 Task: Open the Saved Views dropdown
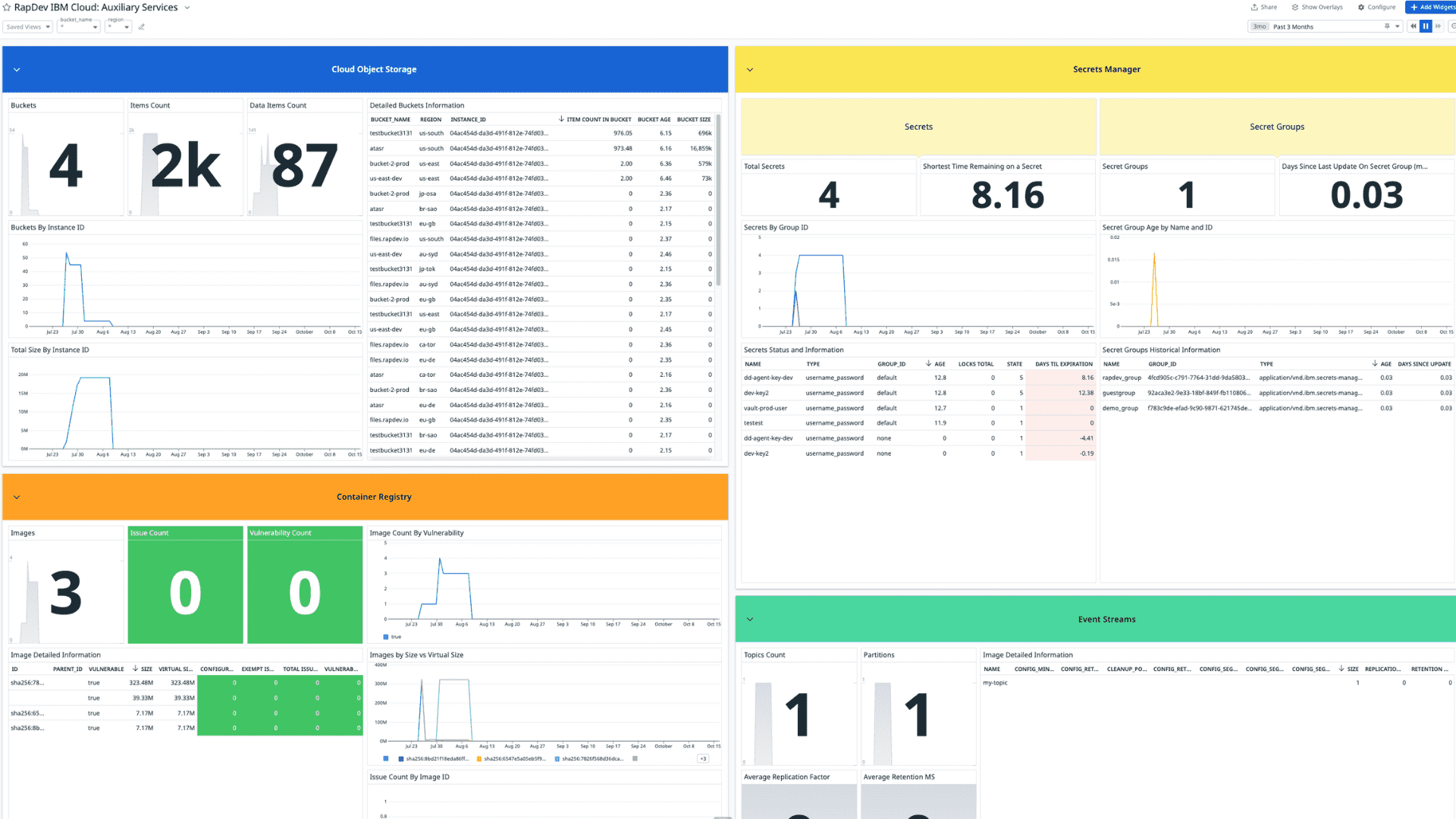[27, 27]
